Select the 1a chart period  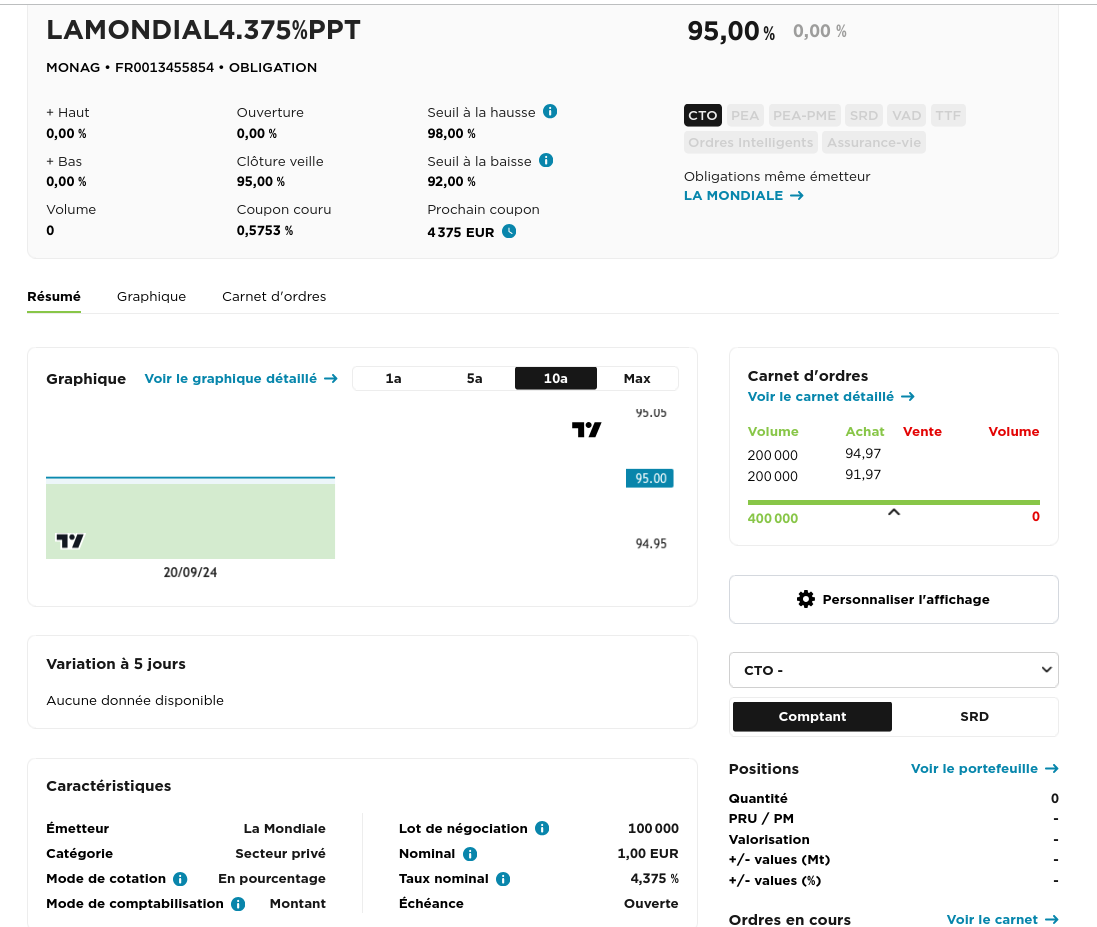[394, 378]
